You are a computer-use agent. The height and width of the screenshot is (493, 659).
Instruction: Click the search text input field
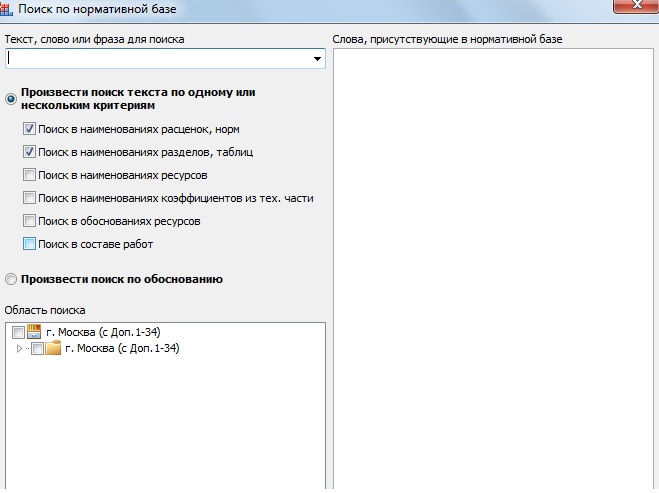[x=158, y=59]
